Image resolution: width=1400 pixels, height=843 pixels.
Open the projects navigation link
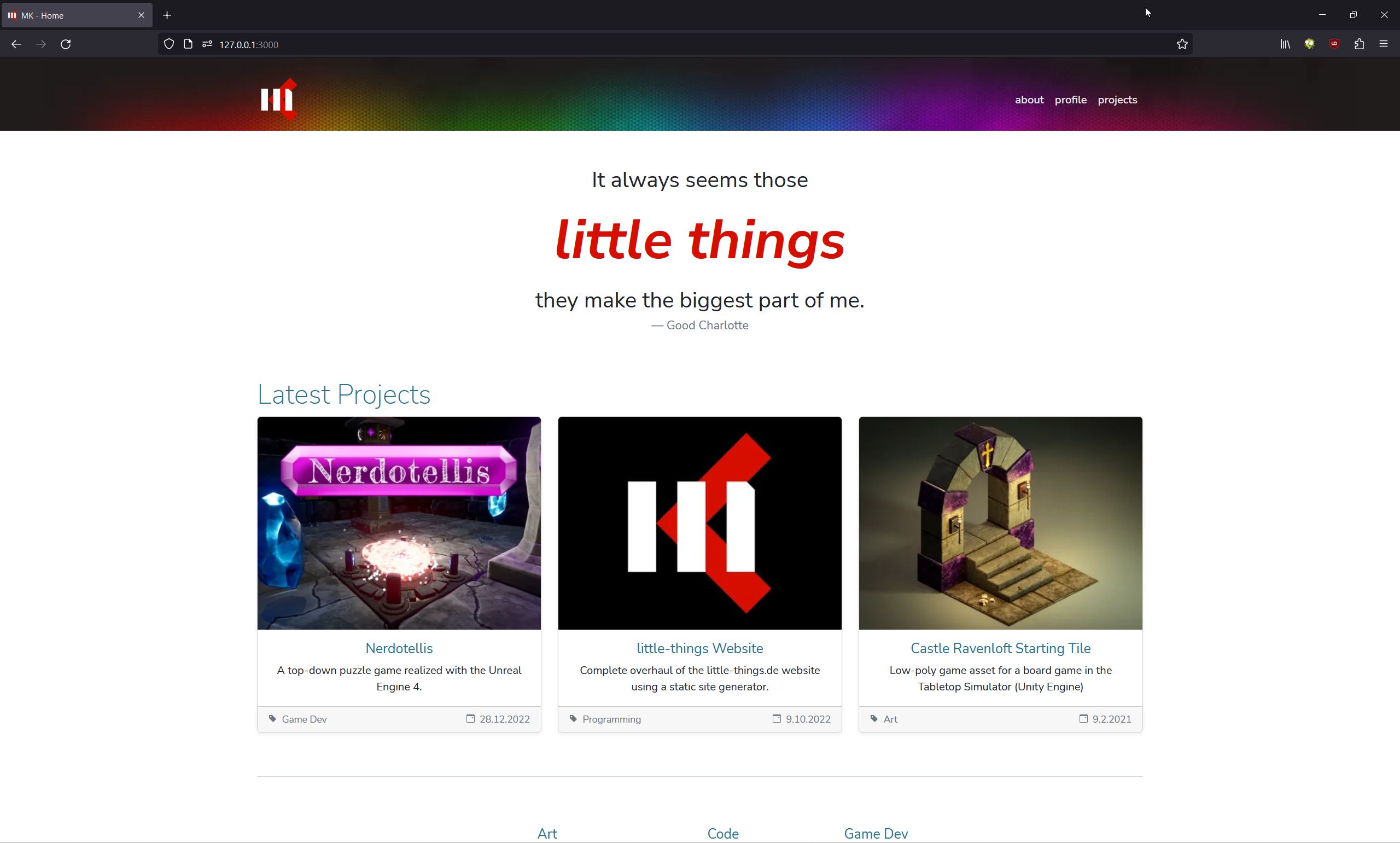pos(1117,100)
